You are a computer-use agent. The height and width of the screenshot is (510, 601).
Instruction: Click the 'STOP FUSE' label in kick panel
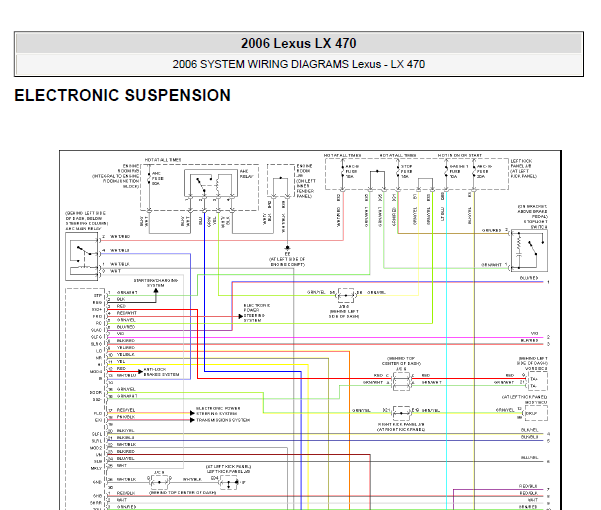[x=407, y=171]
